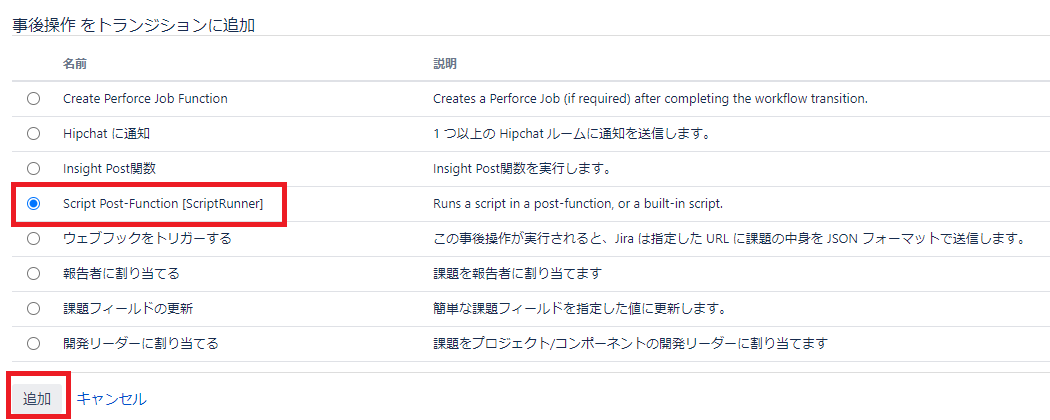Click the Create Perforce Job Function label text
The image size is (1050, 420).
[x=145, y=98]
